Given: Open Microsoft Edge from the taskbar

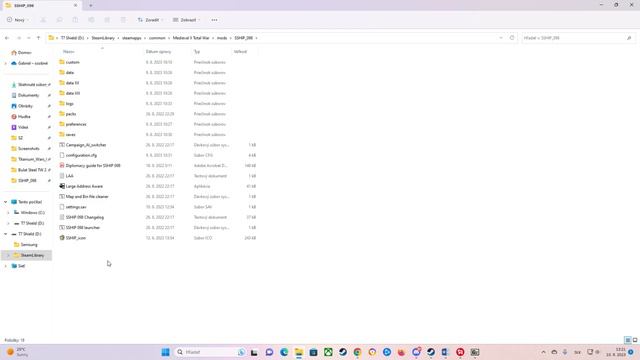Looking at the screenshot, I should pos(284,352).
